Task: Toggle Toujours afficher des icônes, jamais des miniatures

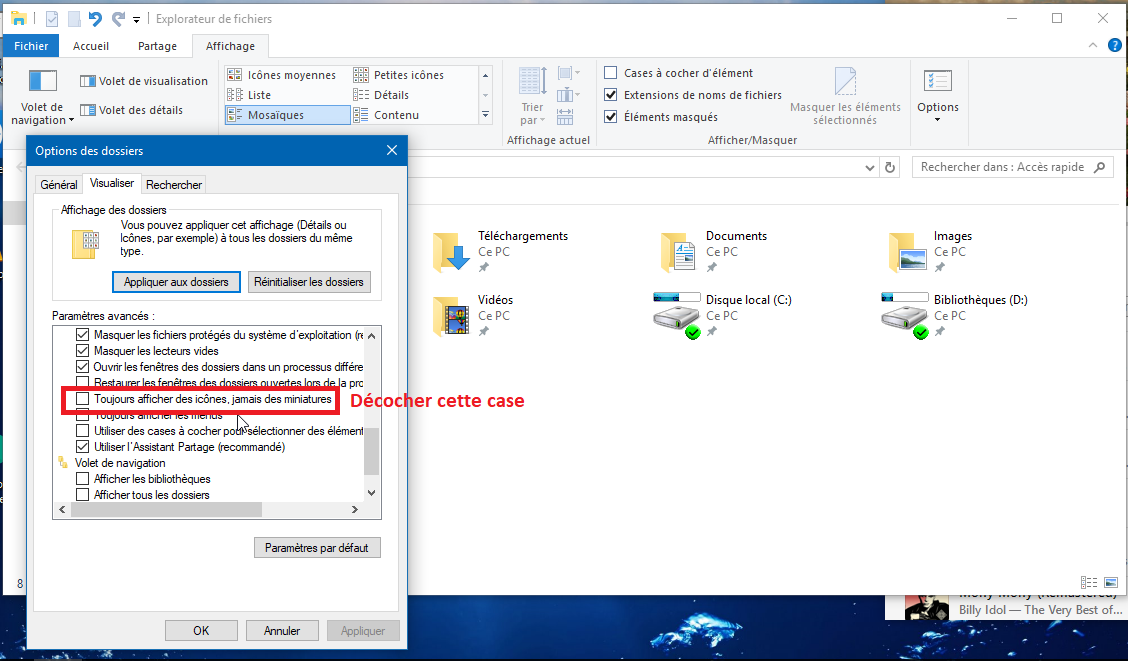Action: pyautogui.click(x=83, y=398)
